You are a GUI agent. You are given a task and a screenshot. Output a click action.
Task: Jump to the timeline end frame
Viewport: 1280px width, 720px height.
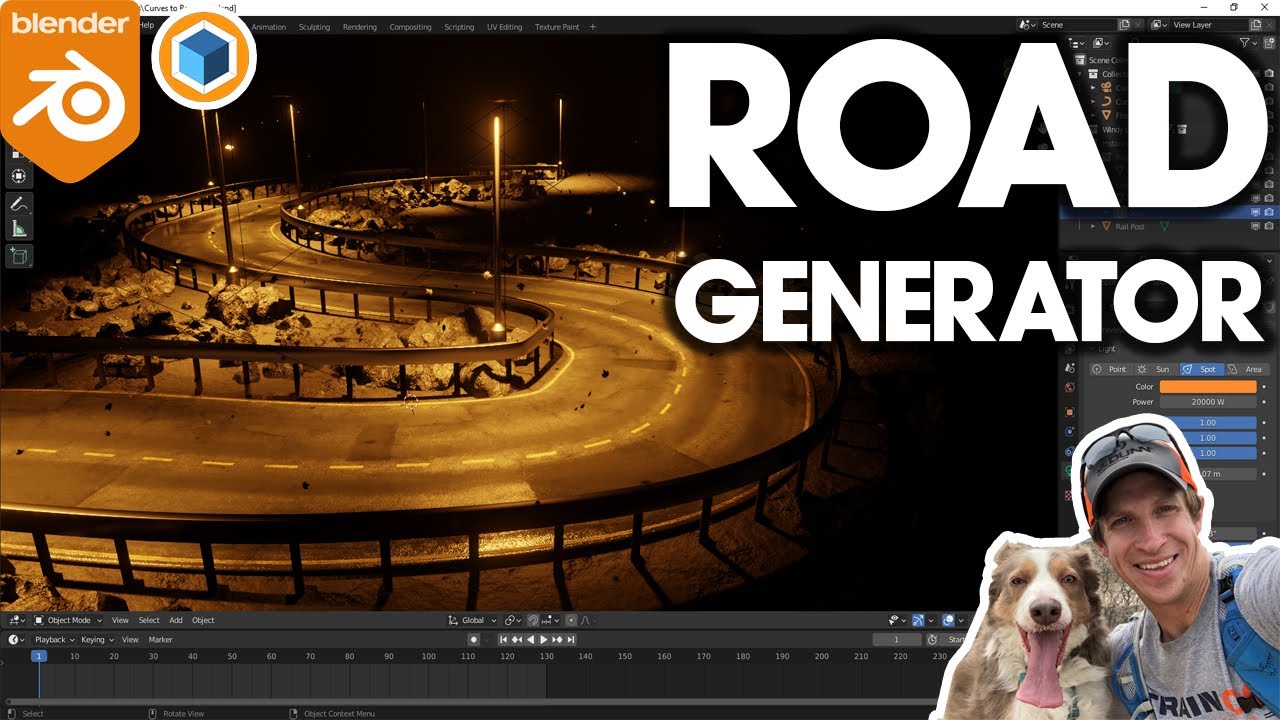tap(570, 639)
